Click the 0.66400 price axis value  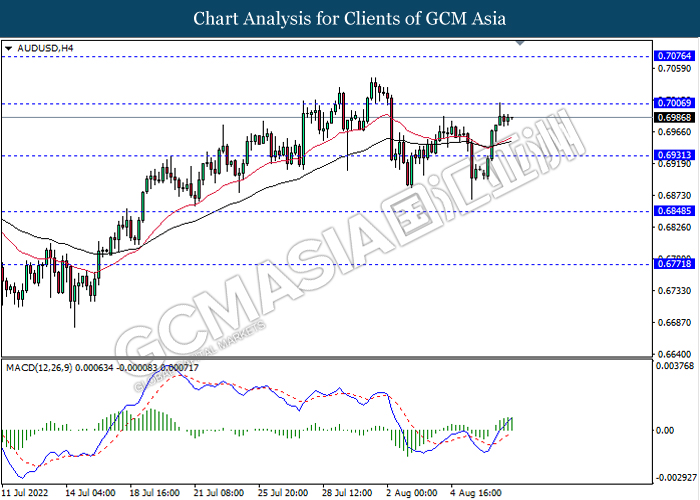[x=675, y=354]
